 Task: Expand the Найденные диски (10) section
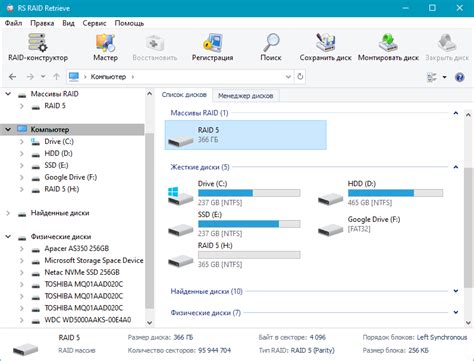[456, 291]
